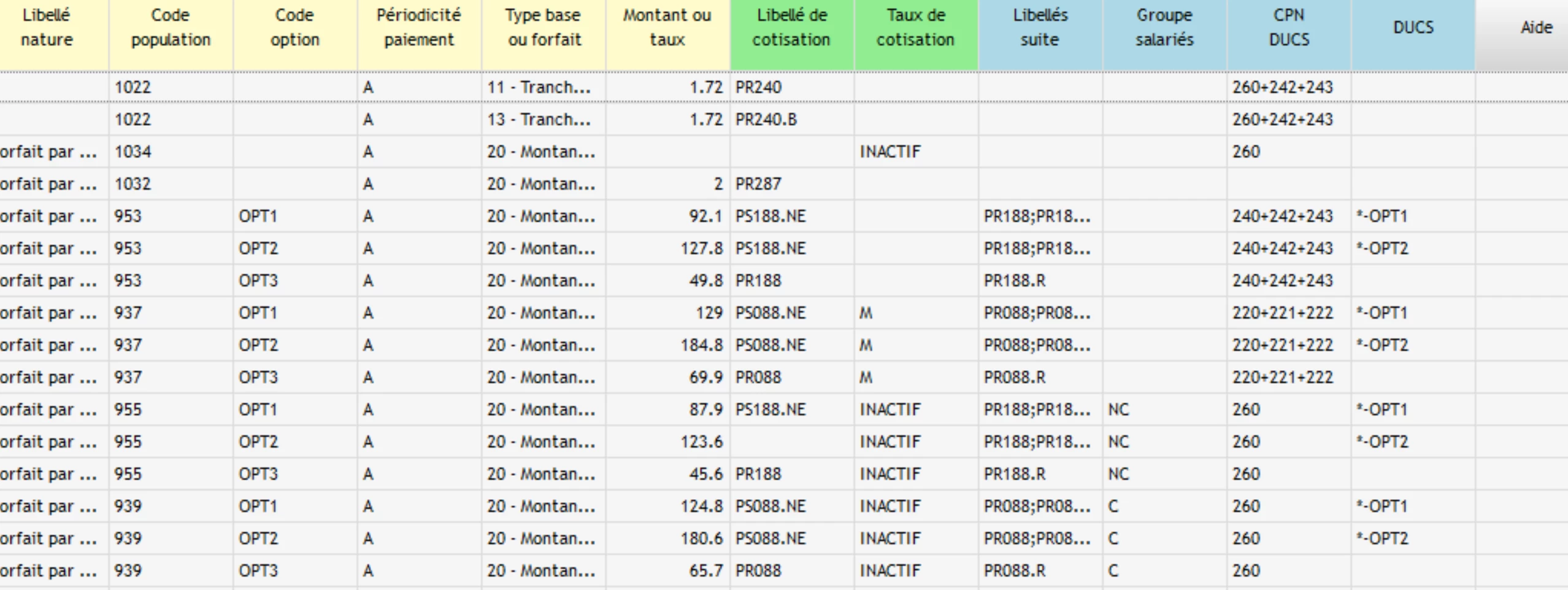This screenshot has width=1568, height=590.
Task: Select the amount 180.6 cell
Action: (667, 538)
